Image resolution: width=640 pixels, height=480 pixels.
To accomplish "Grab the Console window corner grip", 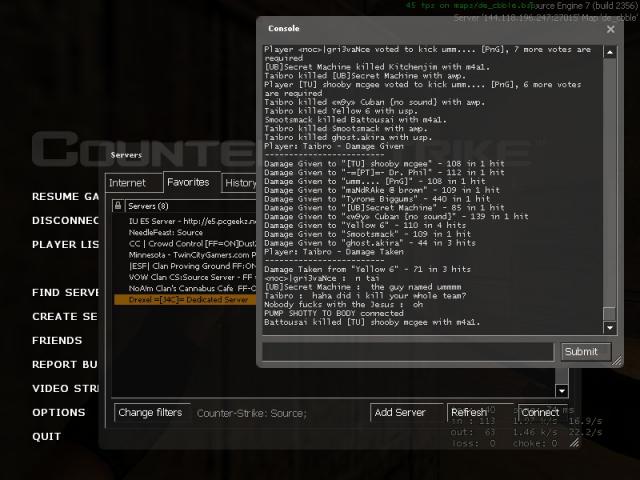I will (617, 360).
